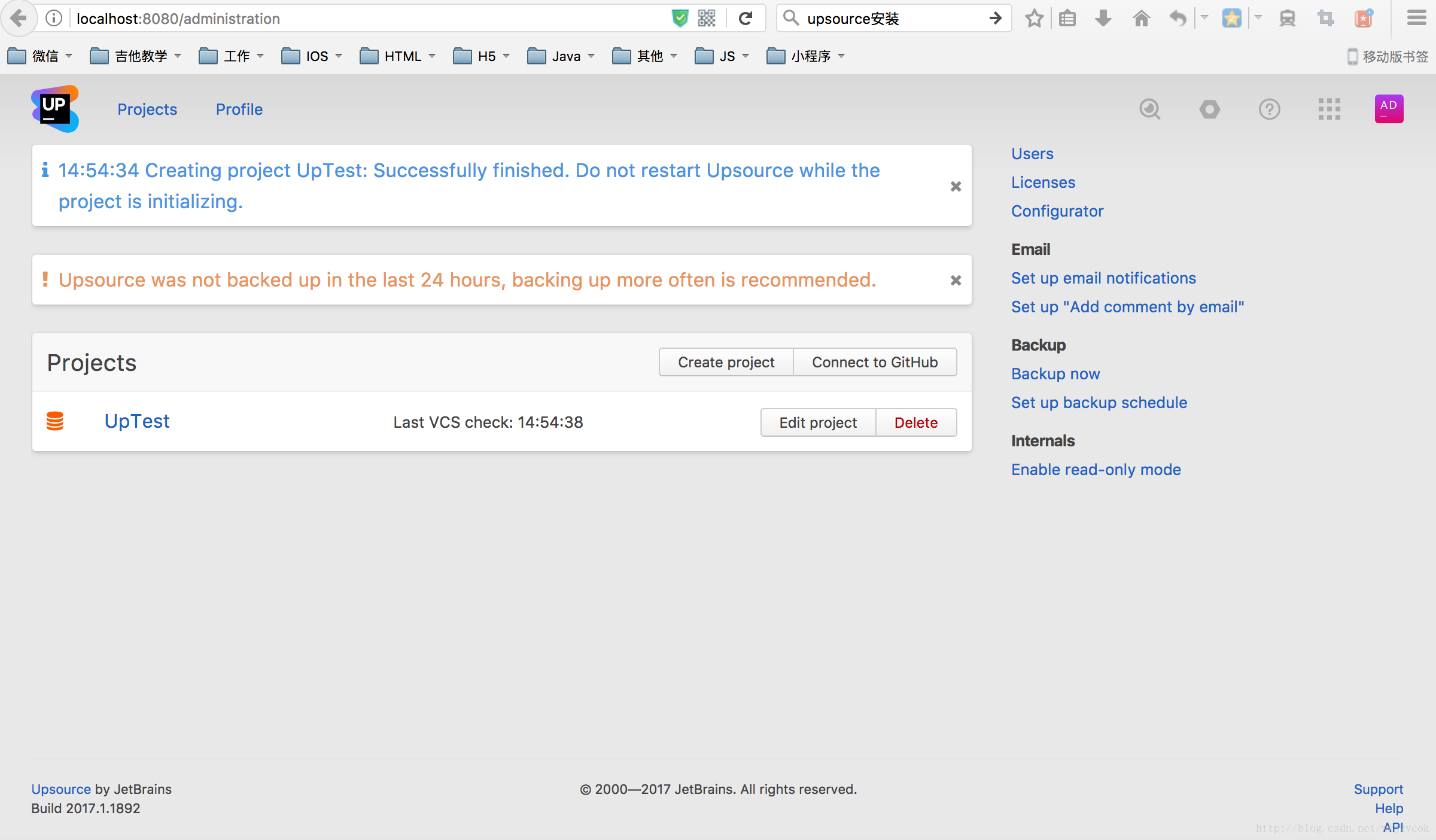Open the Users admin link
1436x840 pixels.
click(x=1032, y=154)
